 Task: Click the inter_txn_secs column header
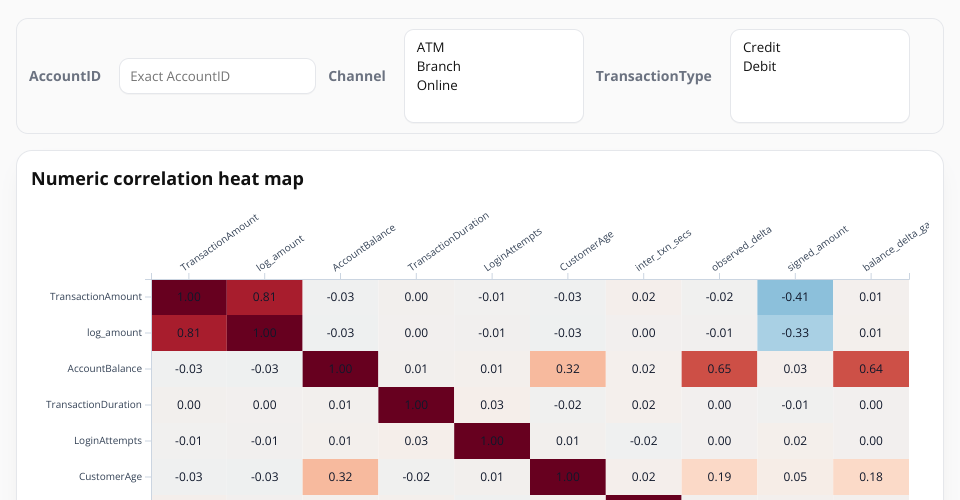click(663, 251)
